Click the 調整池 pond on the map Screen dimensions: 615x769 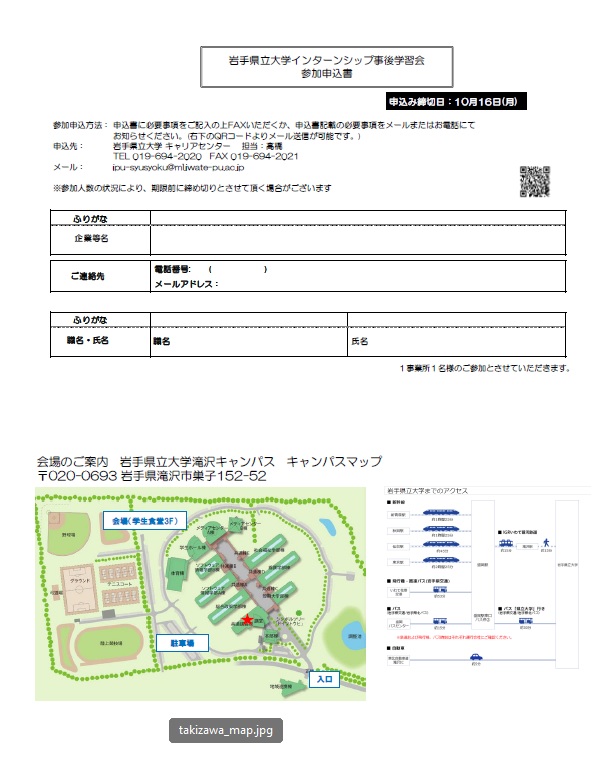[x=354, y=636]
